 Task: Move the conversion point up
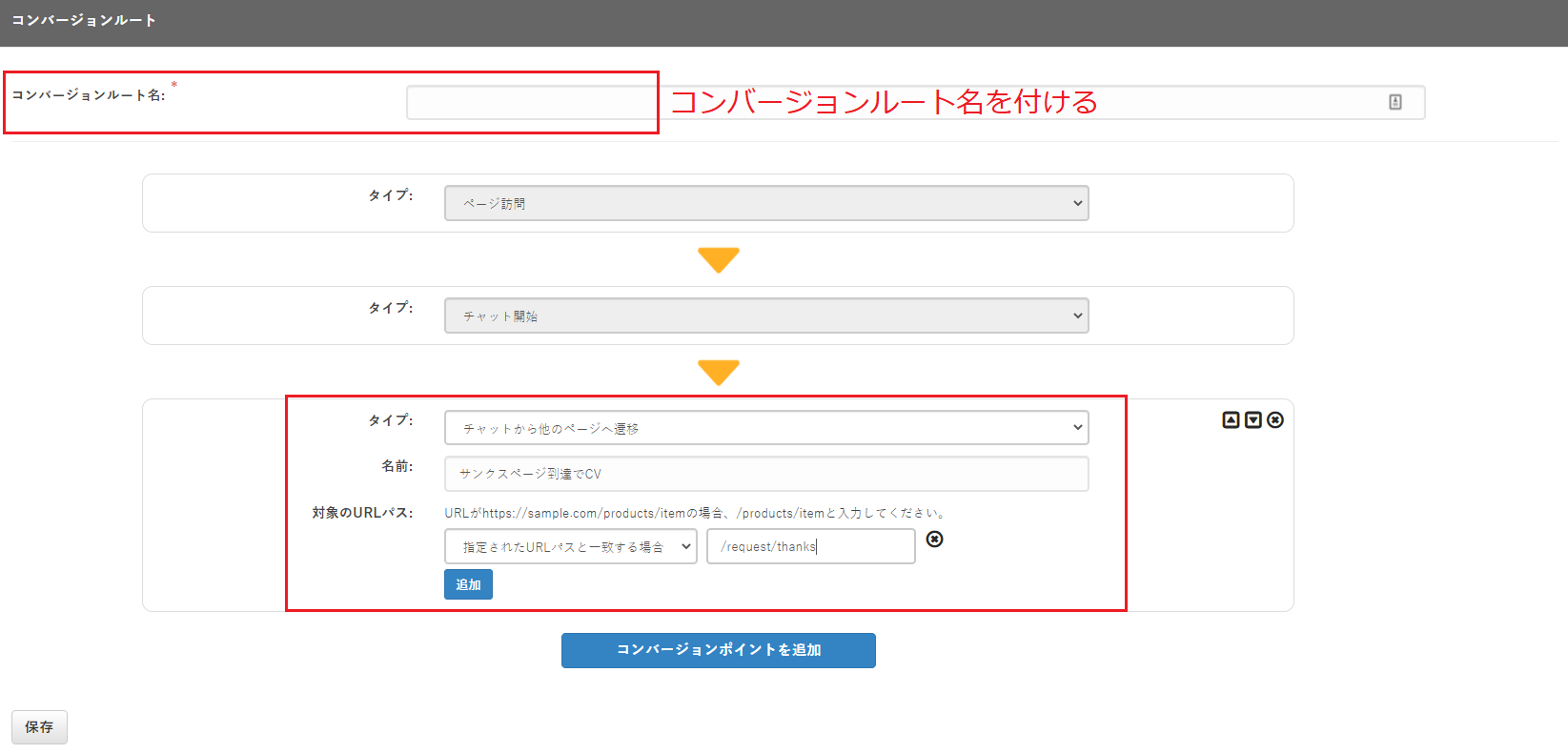(1231, 420)
